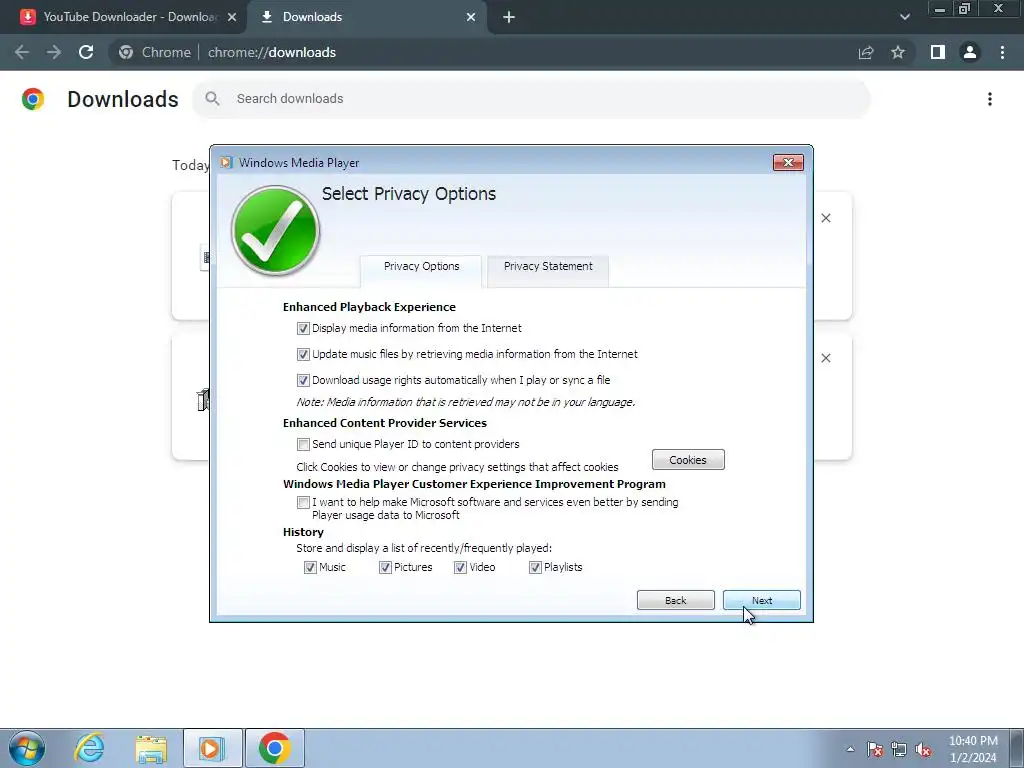This screenshot has height=768, width=1024.
Task: Close the YouTube Downloader tab
Action: coord(232,17)
